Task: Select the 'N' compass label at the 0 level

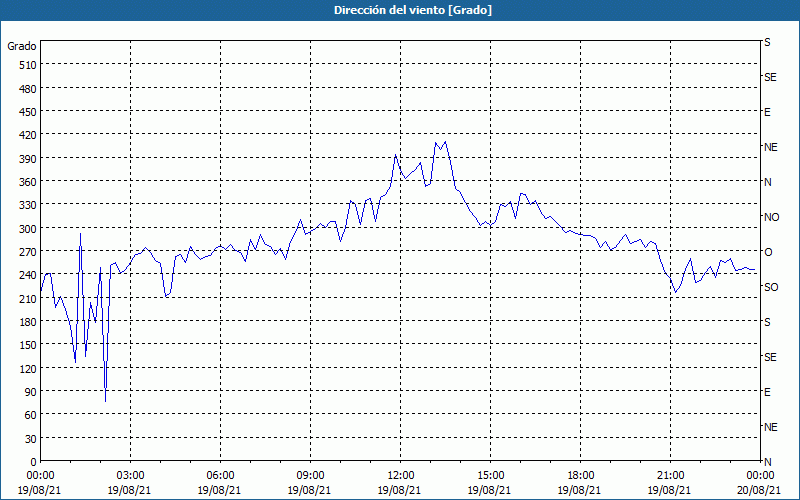Action: pos(767,462)
